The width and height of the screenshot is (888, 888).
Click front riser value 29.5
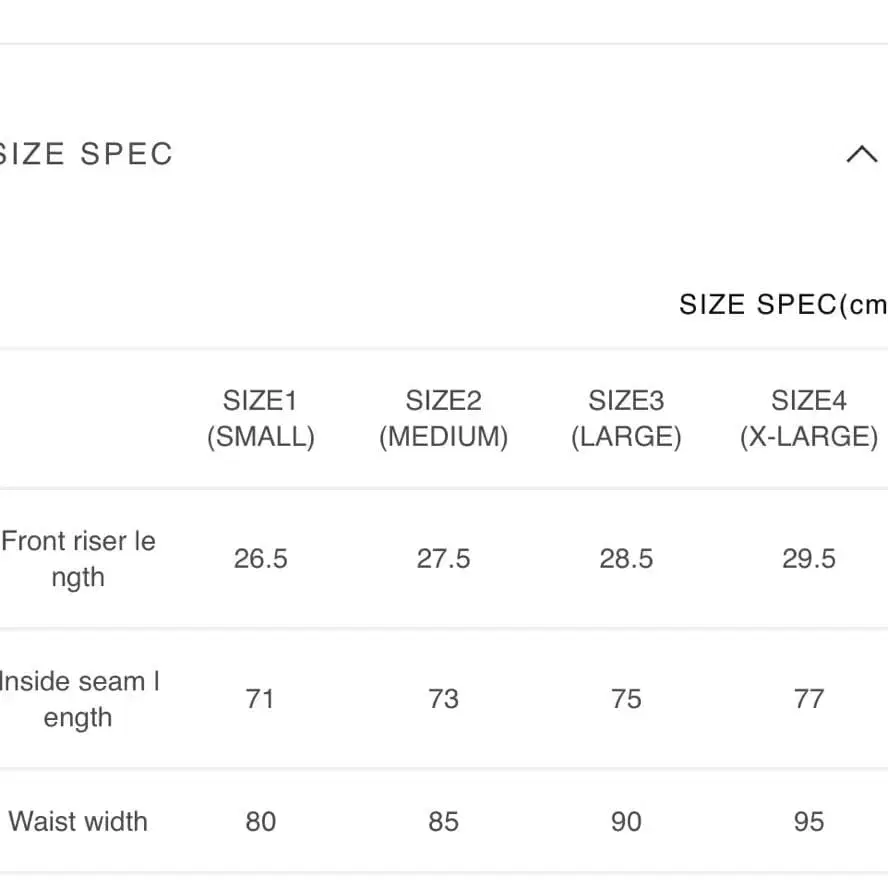pyautogui.click(x=808, y=559)
